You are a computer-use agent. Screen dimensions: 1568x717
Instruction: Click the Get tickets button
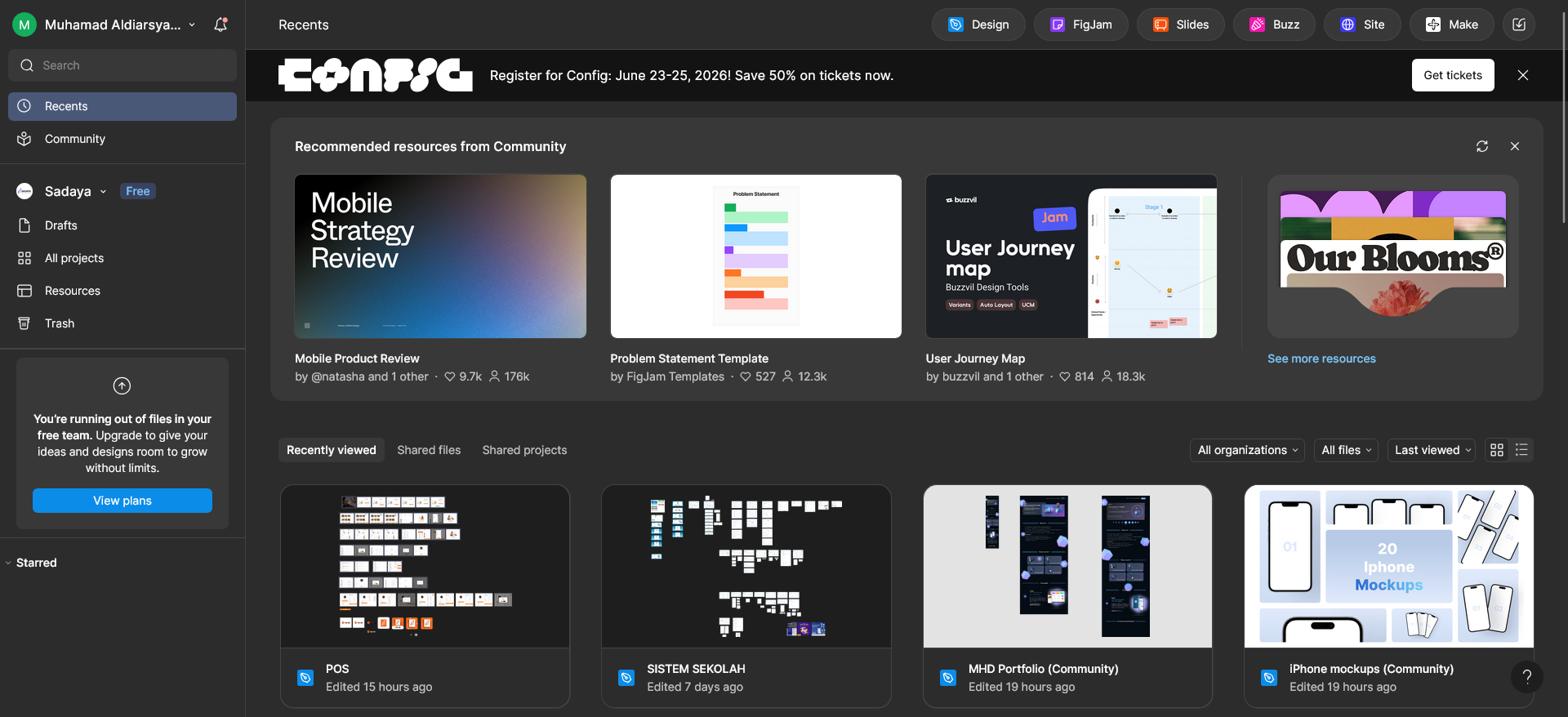(1453, 75)
